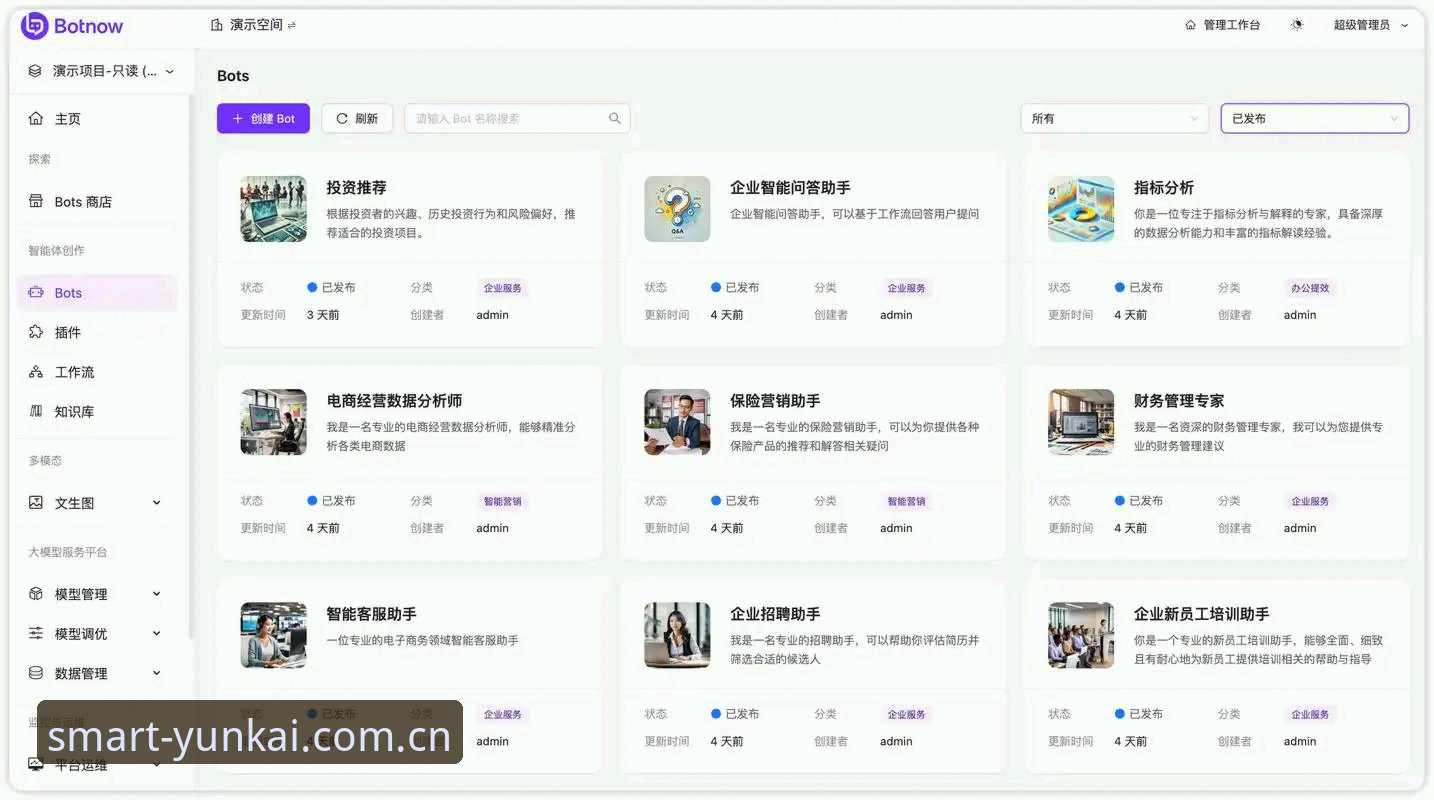Click 3 天前 update time on 投资推荐

pyautogui.click(x=323, y=315)
